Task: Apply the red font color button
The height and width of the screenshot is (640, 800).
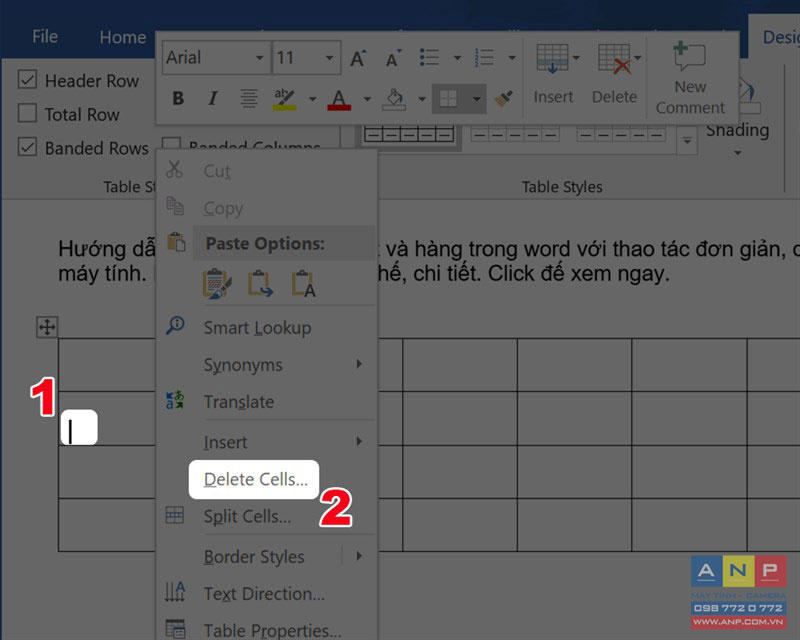Action: (339, 99)
